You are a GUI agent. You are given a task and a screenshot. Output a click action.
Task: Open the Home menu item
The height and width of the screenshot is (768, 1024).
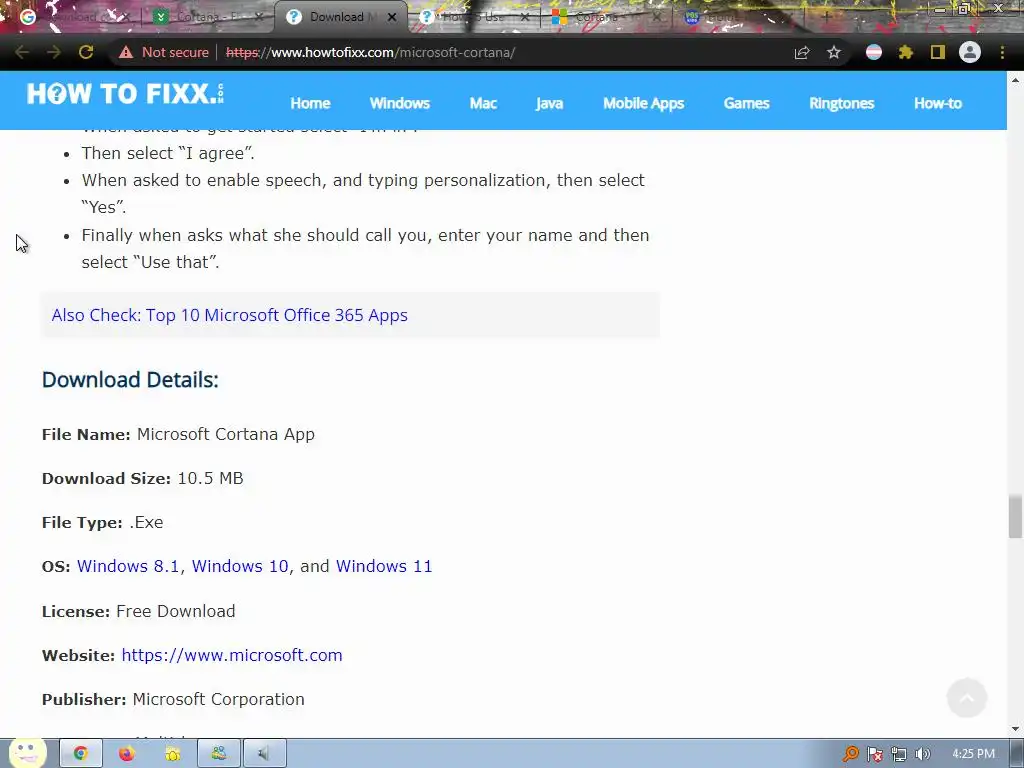pos(310,103)
